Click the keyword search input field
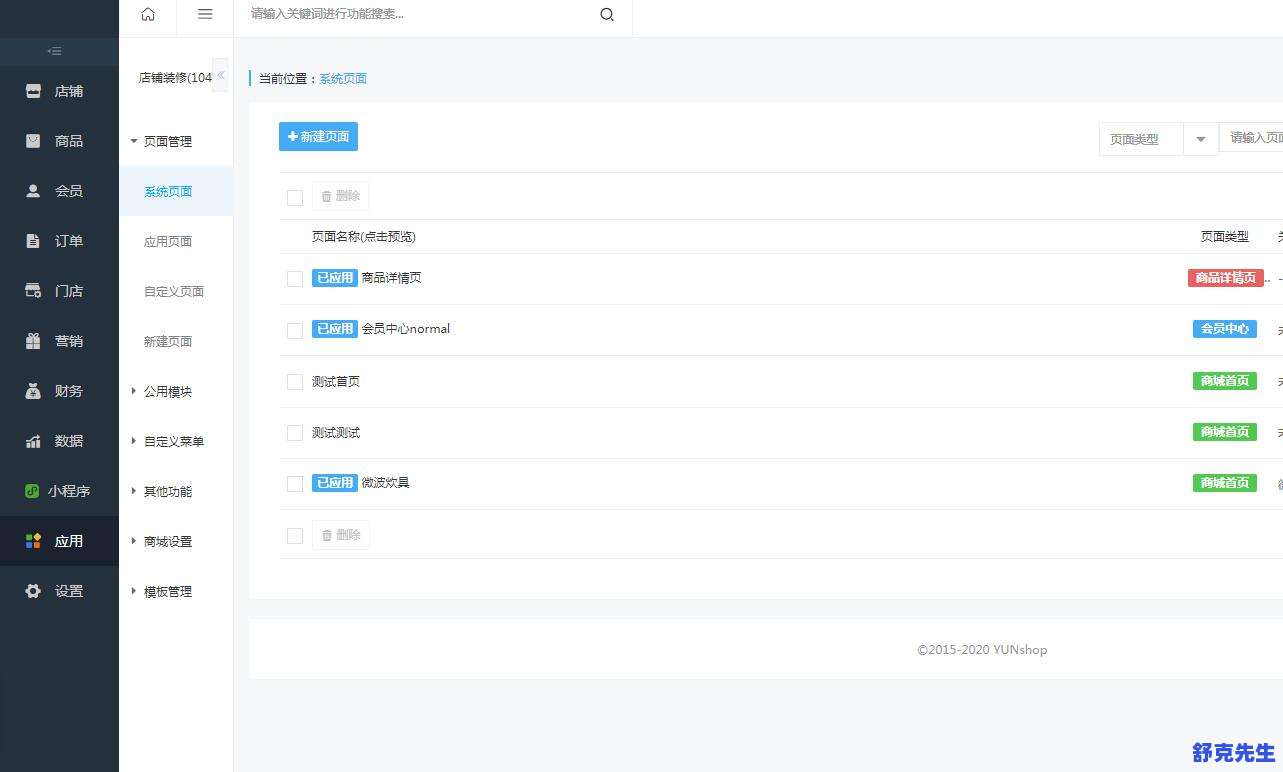Screen dimensions: 1283x772 [x=420, y=15]
